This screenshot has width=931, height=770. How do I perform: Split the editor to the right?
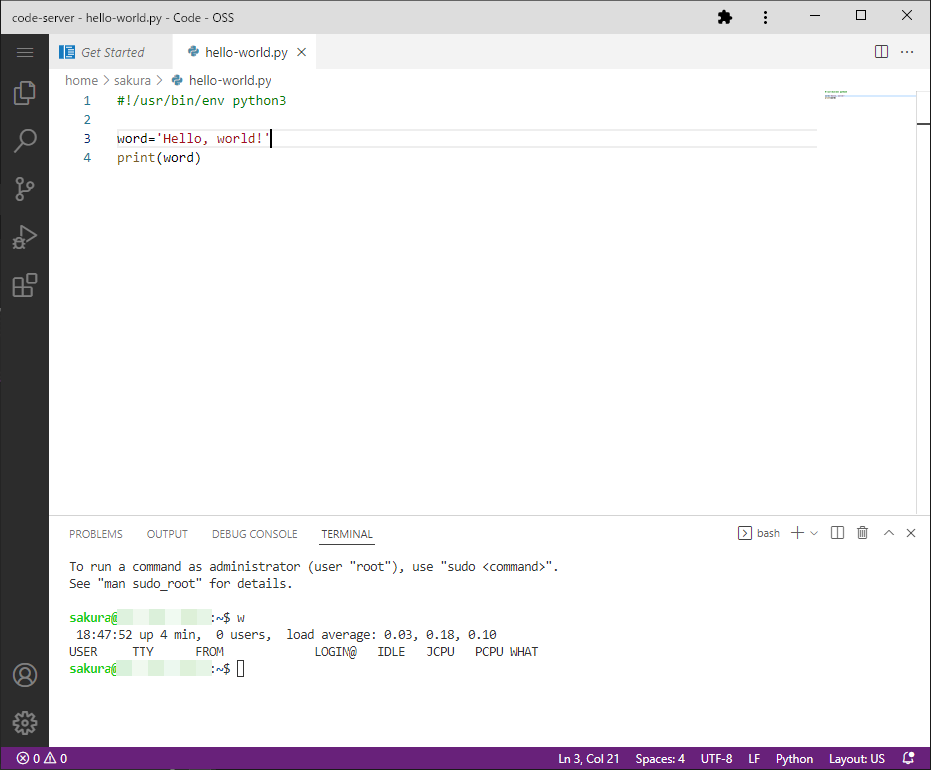tap(881, 52)
